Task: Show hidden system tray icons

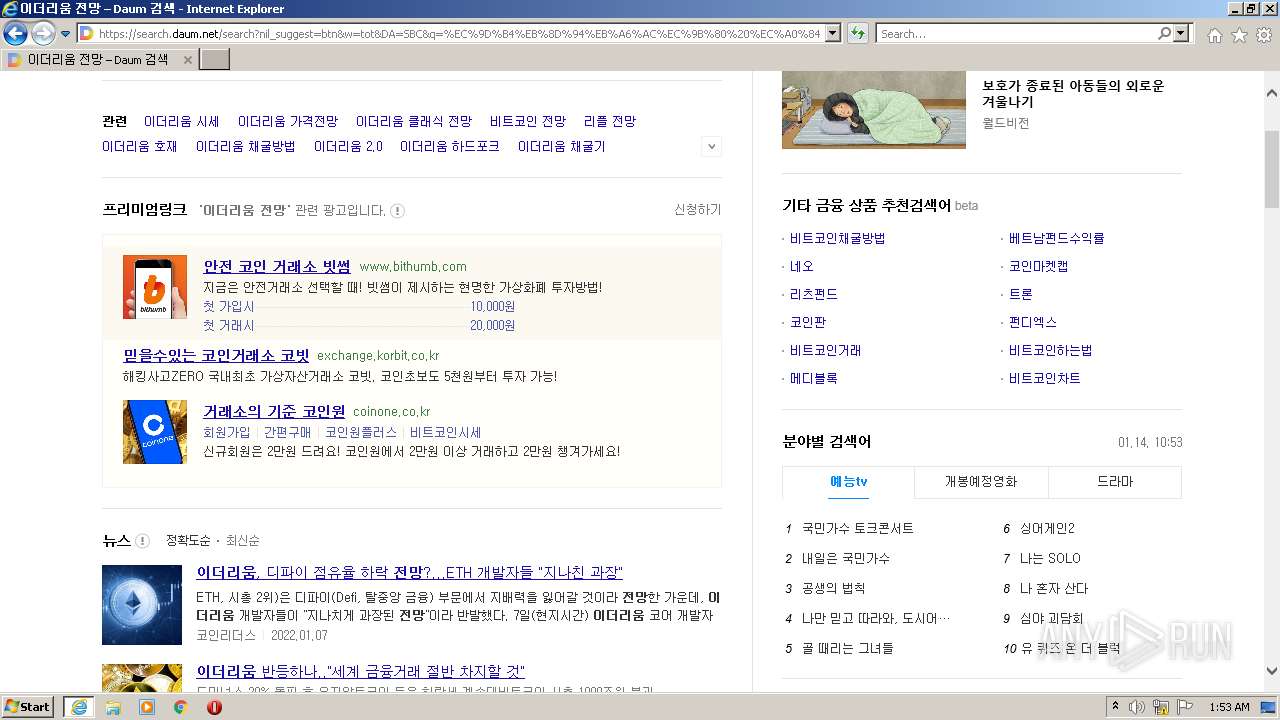Action: pyautogui.click(x=1115, y=707)
